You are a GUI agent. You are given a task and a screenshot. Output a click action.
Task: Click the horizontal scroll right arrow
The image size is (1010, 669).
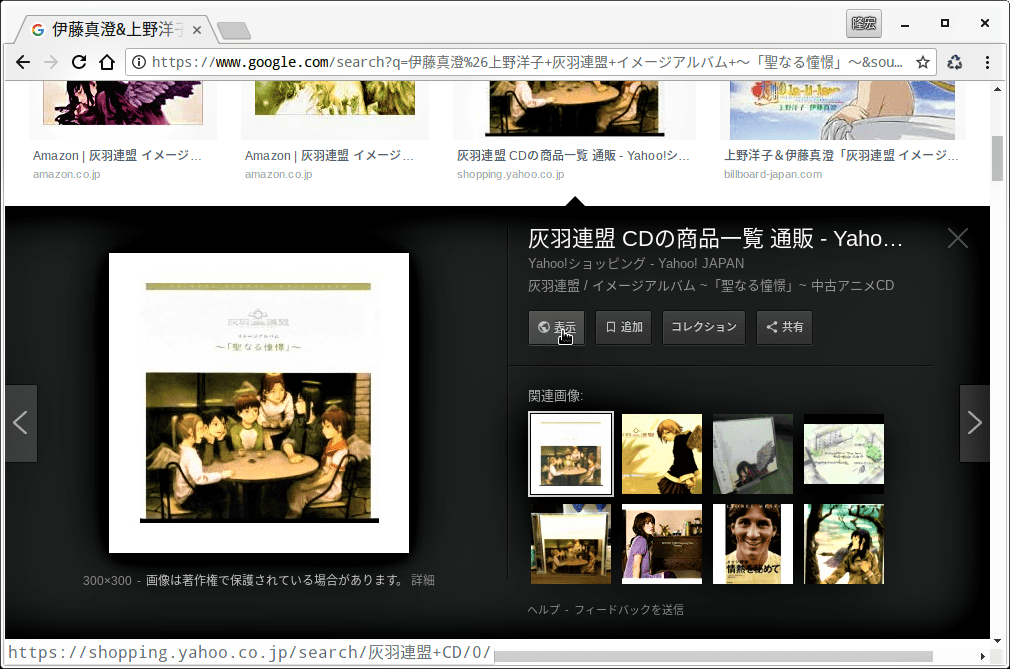[982, 656]
